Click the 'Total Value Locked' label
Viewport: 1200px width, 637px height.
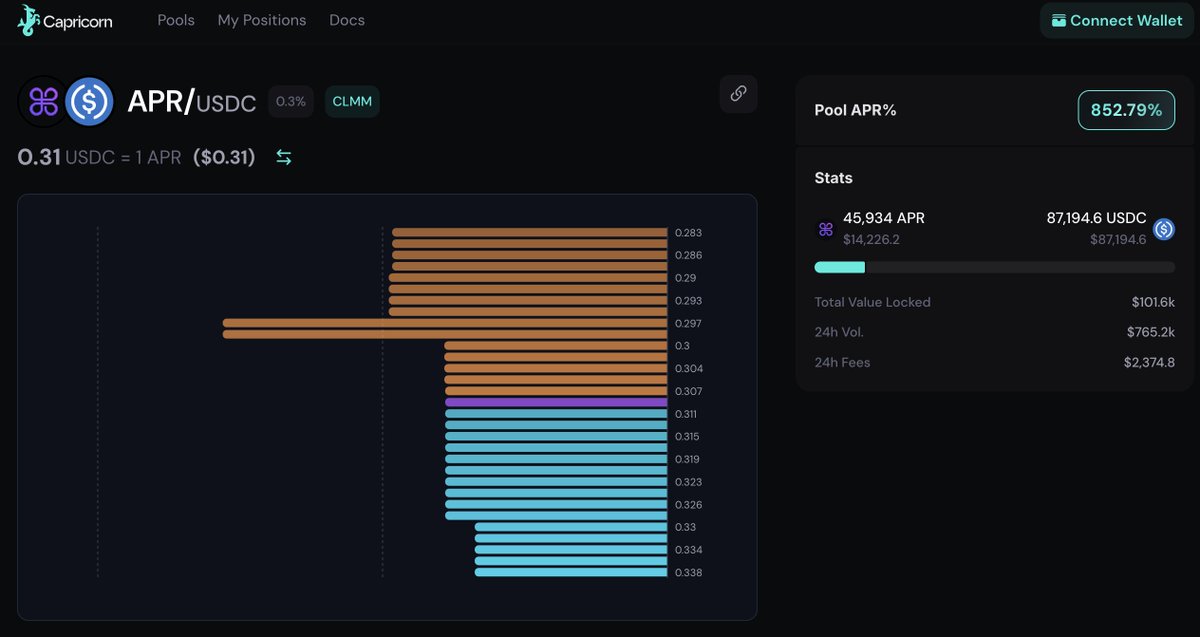coord(873,302)
